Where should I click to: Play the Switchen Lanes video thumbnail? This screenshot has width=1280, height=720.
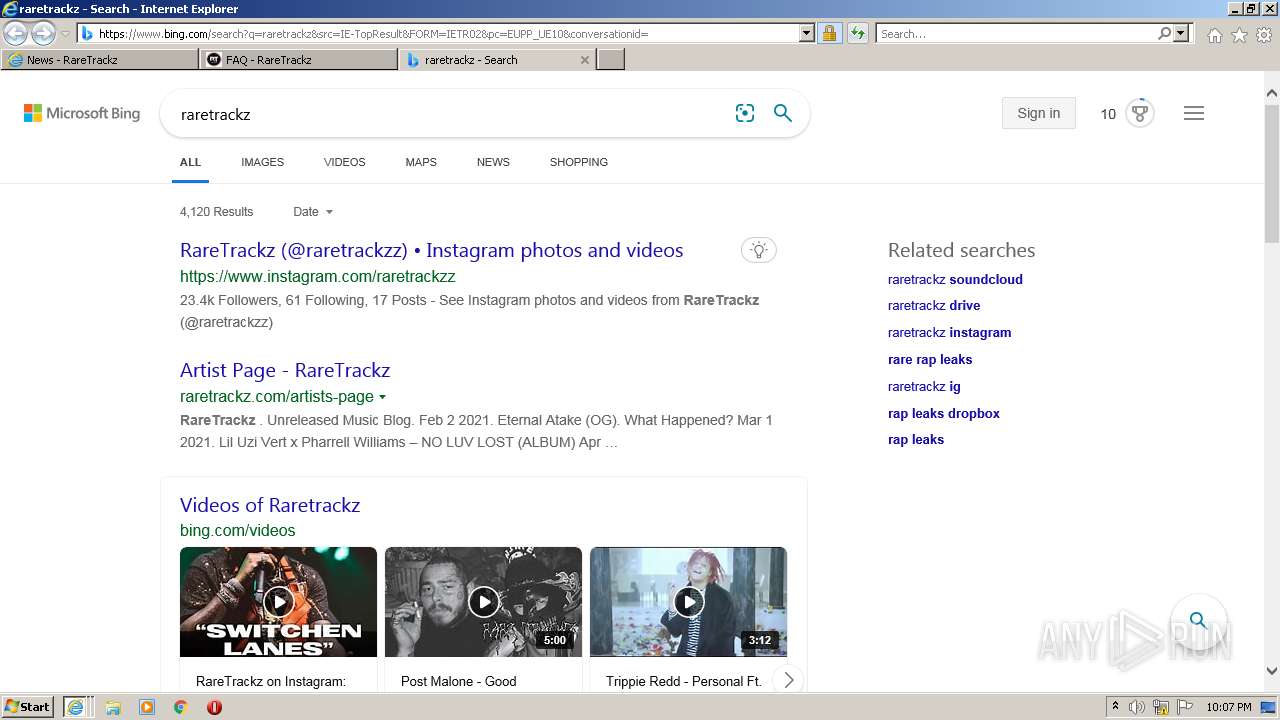(278, 601)
